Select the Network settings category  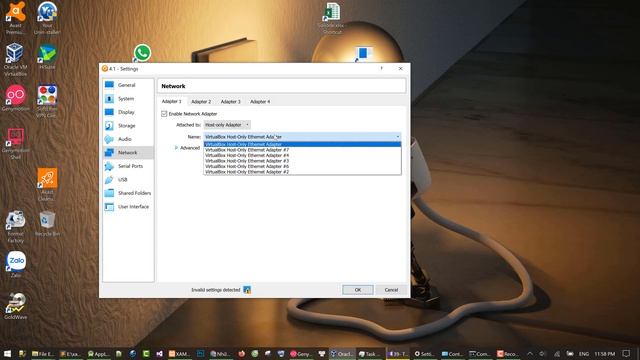coord(128,153)
